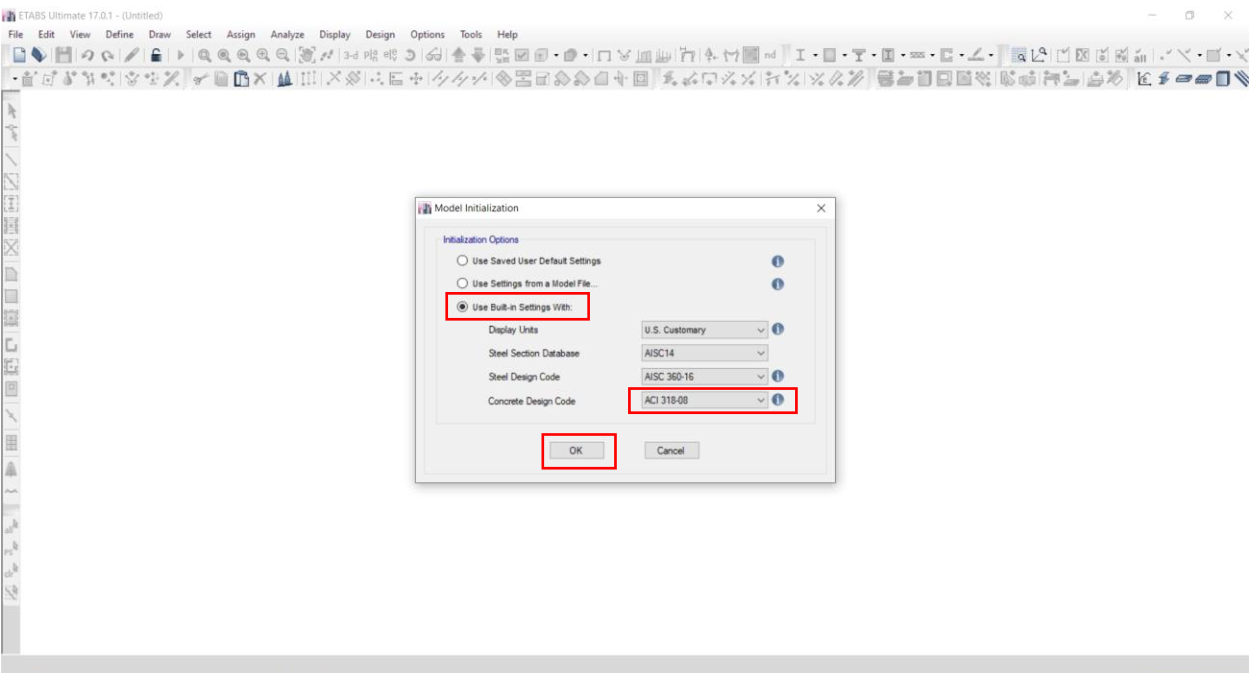Open the Display Units dropdown
Image resolution: width=1249 pixels, height=673 pixels.
point(704,330)
